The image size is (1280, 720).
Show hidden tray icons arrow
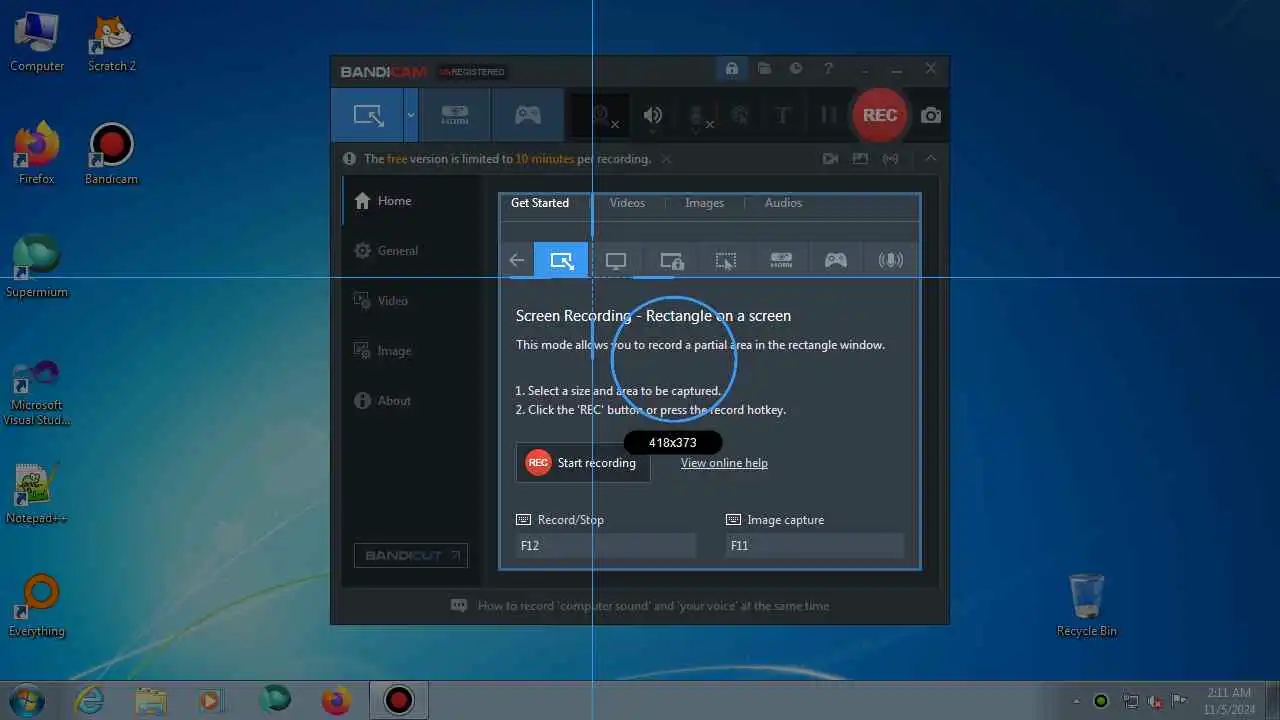[1076, 701]
